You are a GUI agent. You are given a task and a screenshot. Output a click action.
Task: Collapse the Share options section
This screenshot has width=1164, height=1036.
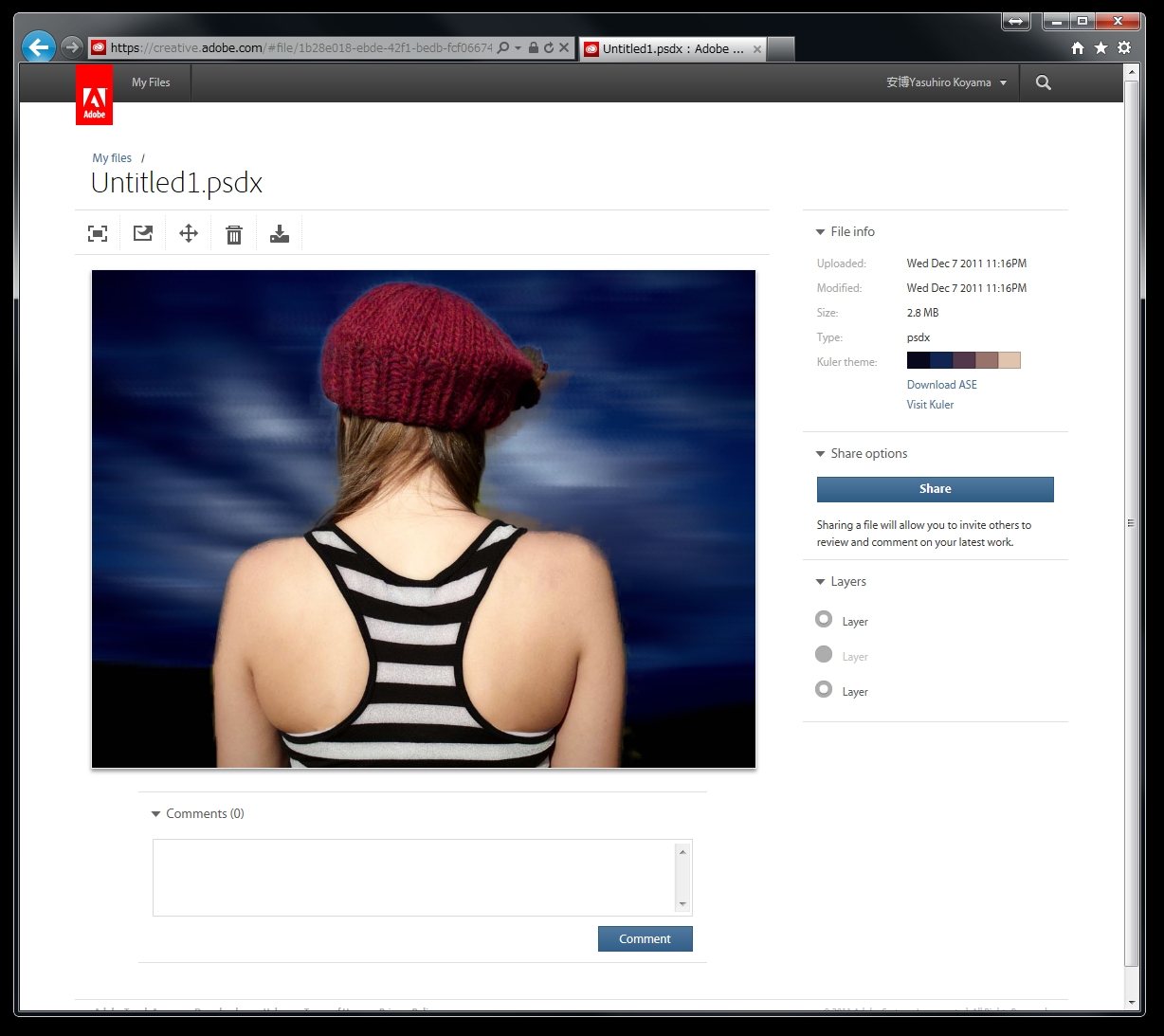820,453
